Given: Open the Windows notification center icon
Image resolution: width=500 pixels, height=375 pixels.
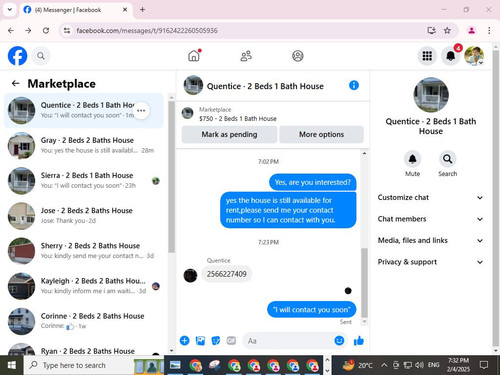Looking at the screenshot, I should click(484, 365).
